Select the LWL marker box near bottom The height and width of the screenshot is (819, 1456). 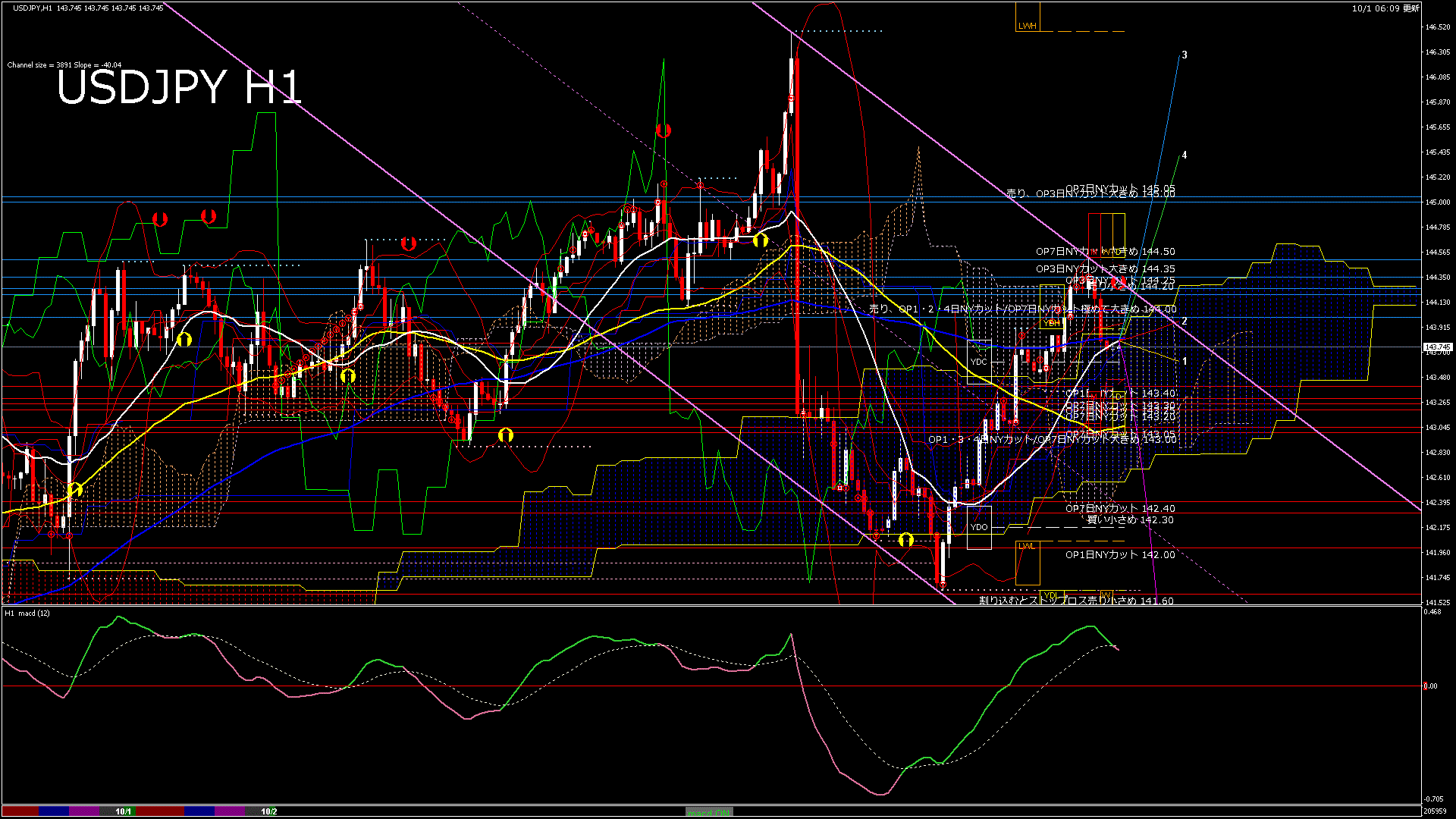[1027, 546]
